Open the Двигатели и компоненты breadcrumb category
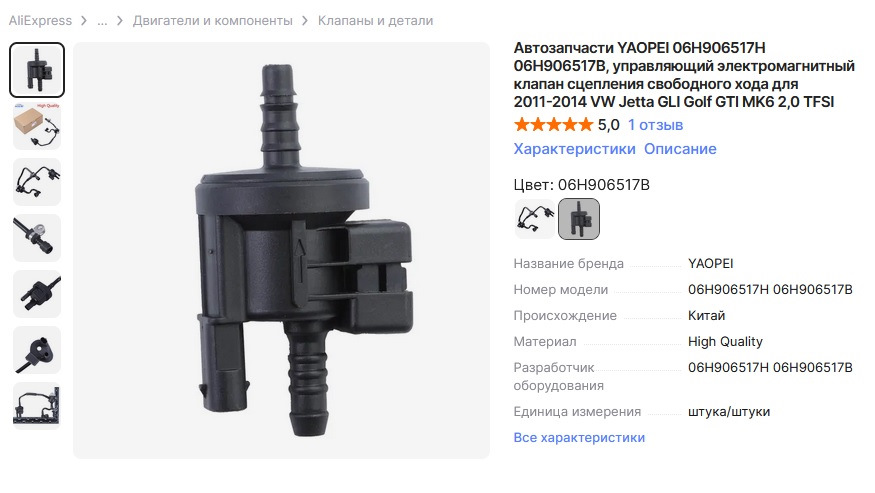This screenshot has width=875, height=493. 213,21
